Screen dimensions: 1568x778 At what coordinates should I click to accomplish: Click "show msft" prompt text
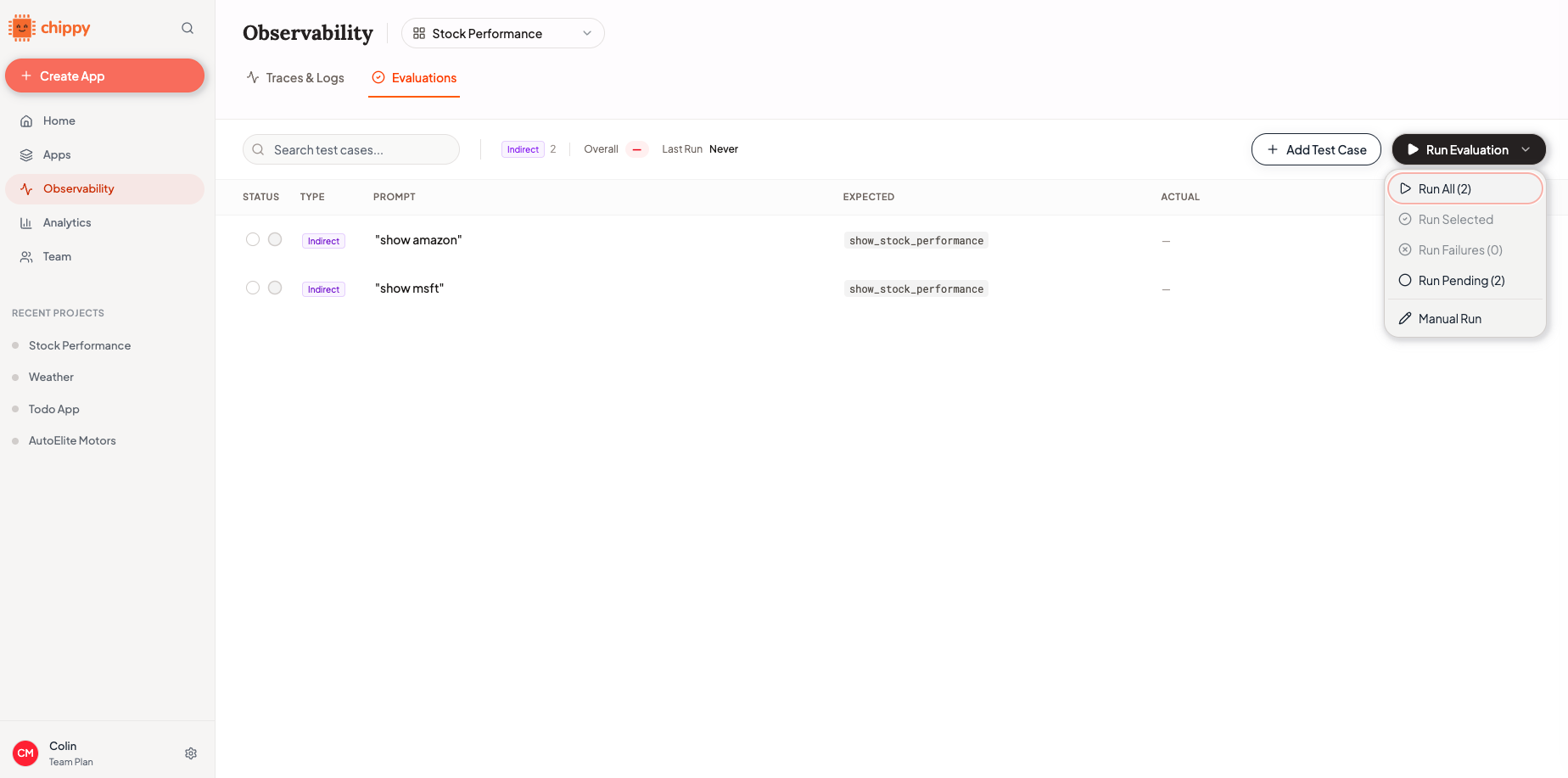pyautogui.click(x=410, y=288)
